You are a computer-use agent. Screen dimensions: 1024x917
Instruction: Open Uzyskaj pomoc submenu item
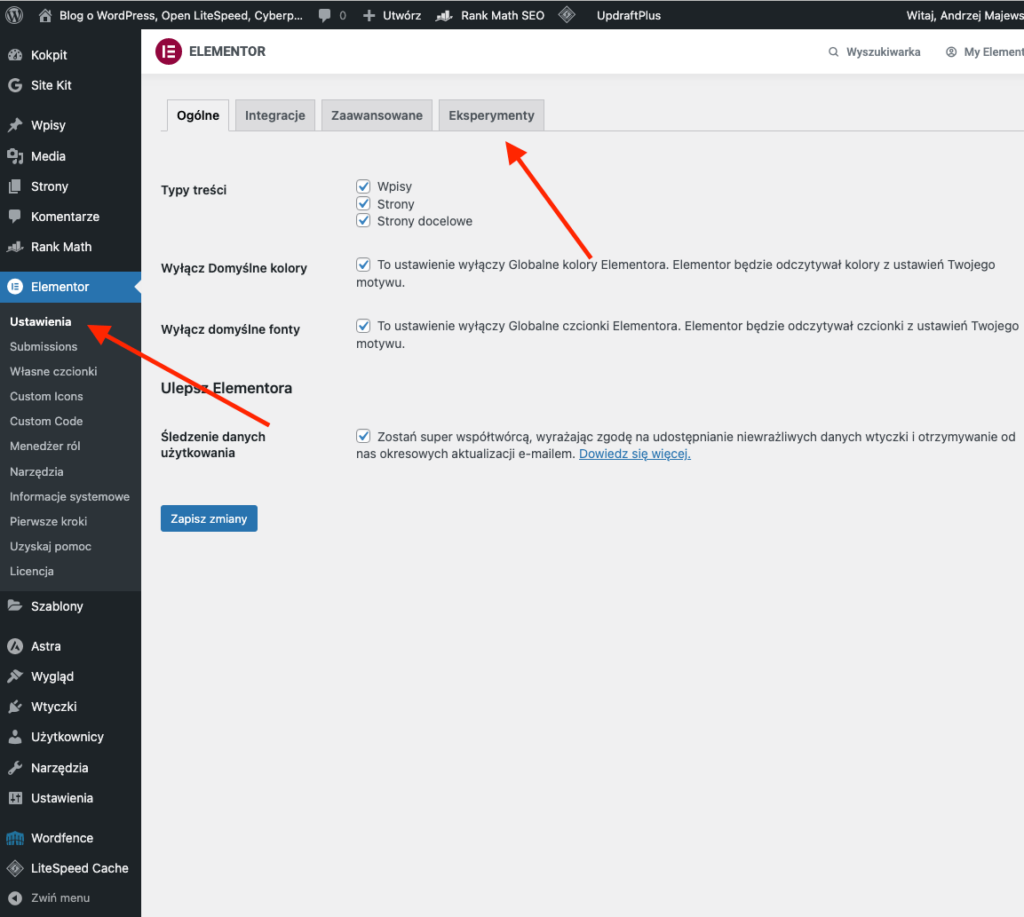point(50,546)
